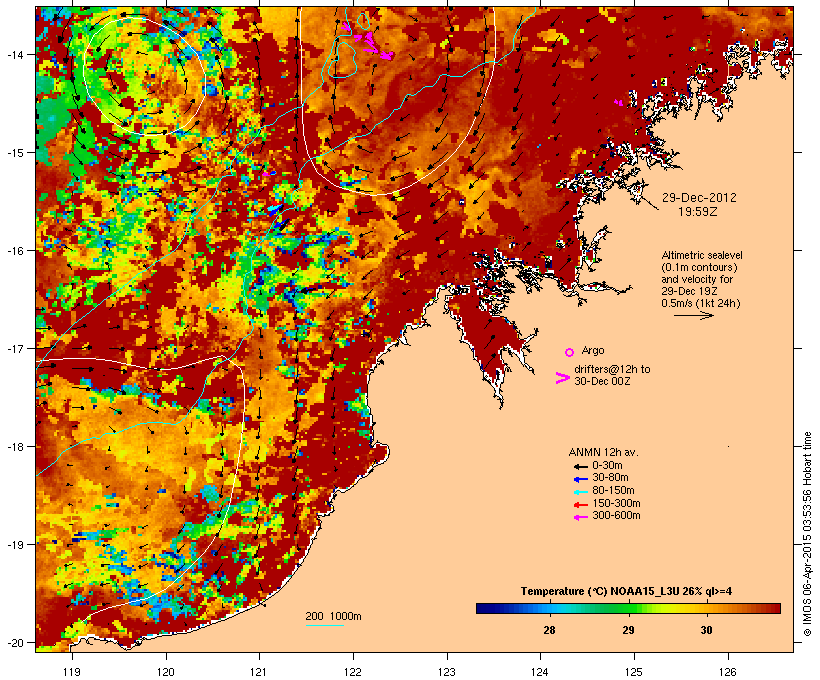
Task: Click the red 150-300m legend arrow
Action: click(581, 505)
